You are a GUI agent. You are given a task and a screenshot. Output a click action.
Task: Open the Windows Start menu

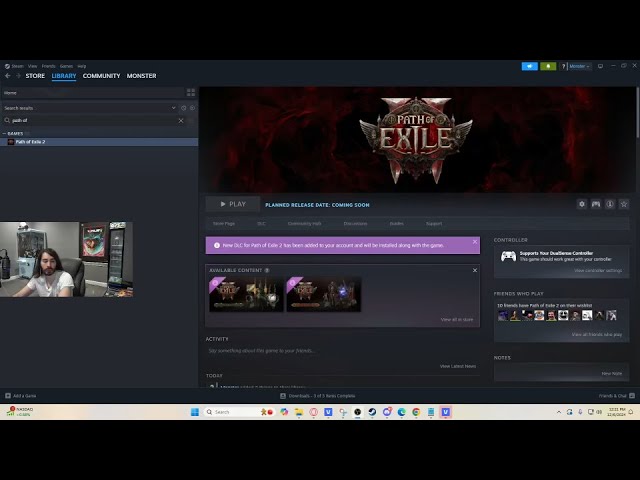[195, 412]
